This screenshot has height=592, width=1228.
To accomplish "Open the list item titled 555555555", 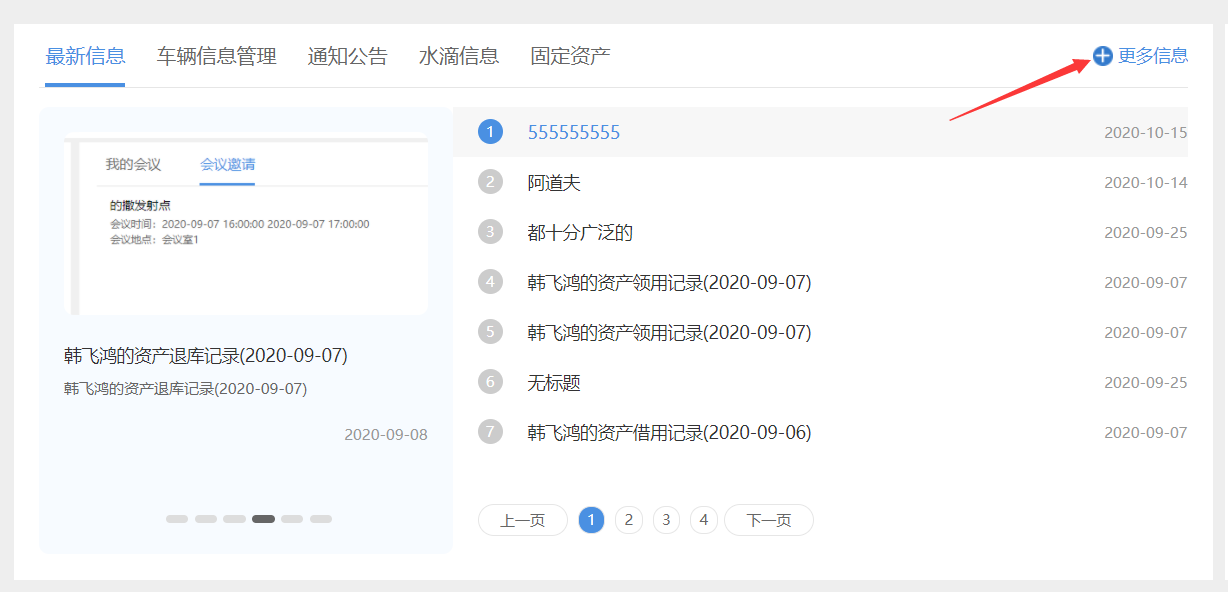I will coord(574,133).
